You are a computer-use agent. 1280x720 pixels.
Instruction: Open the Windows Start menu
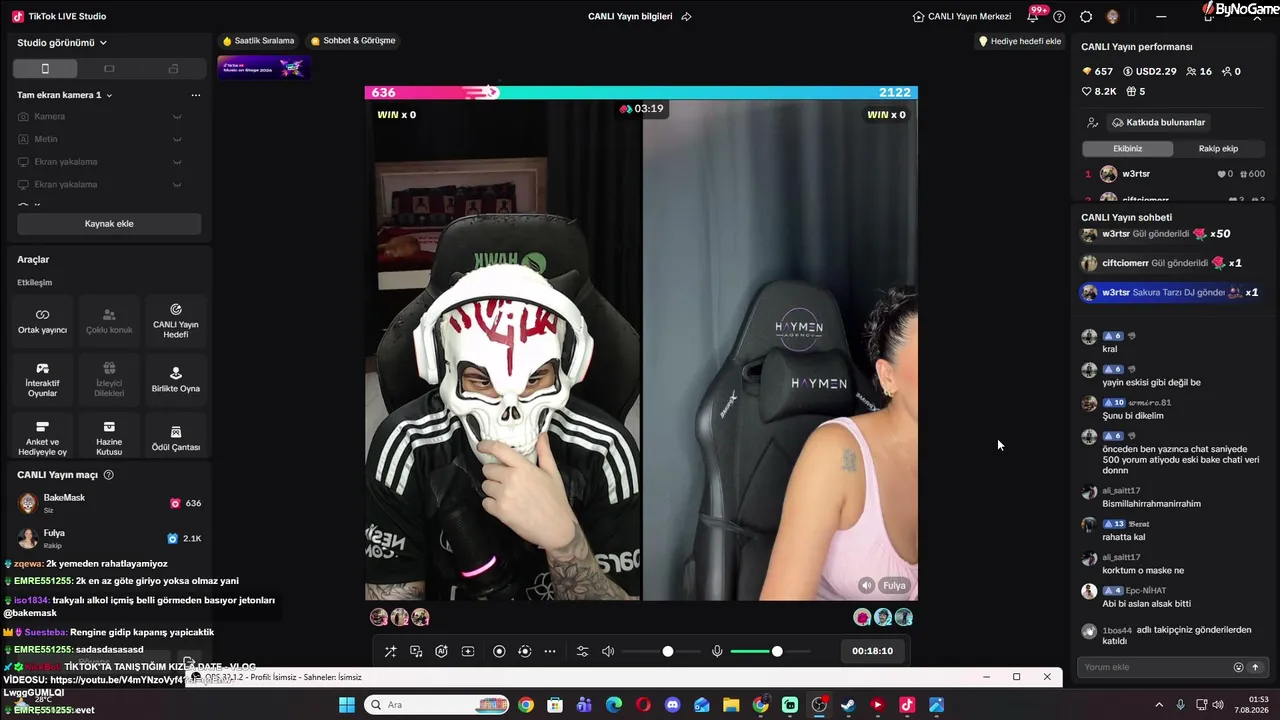tap(347, 705)
